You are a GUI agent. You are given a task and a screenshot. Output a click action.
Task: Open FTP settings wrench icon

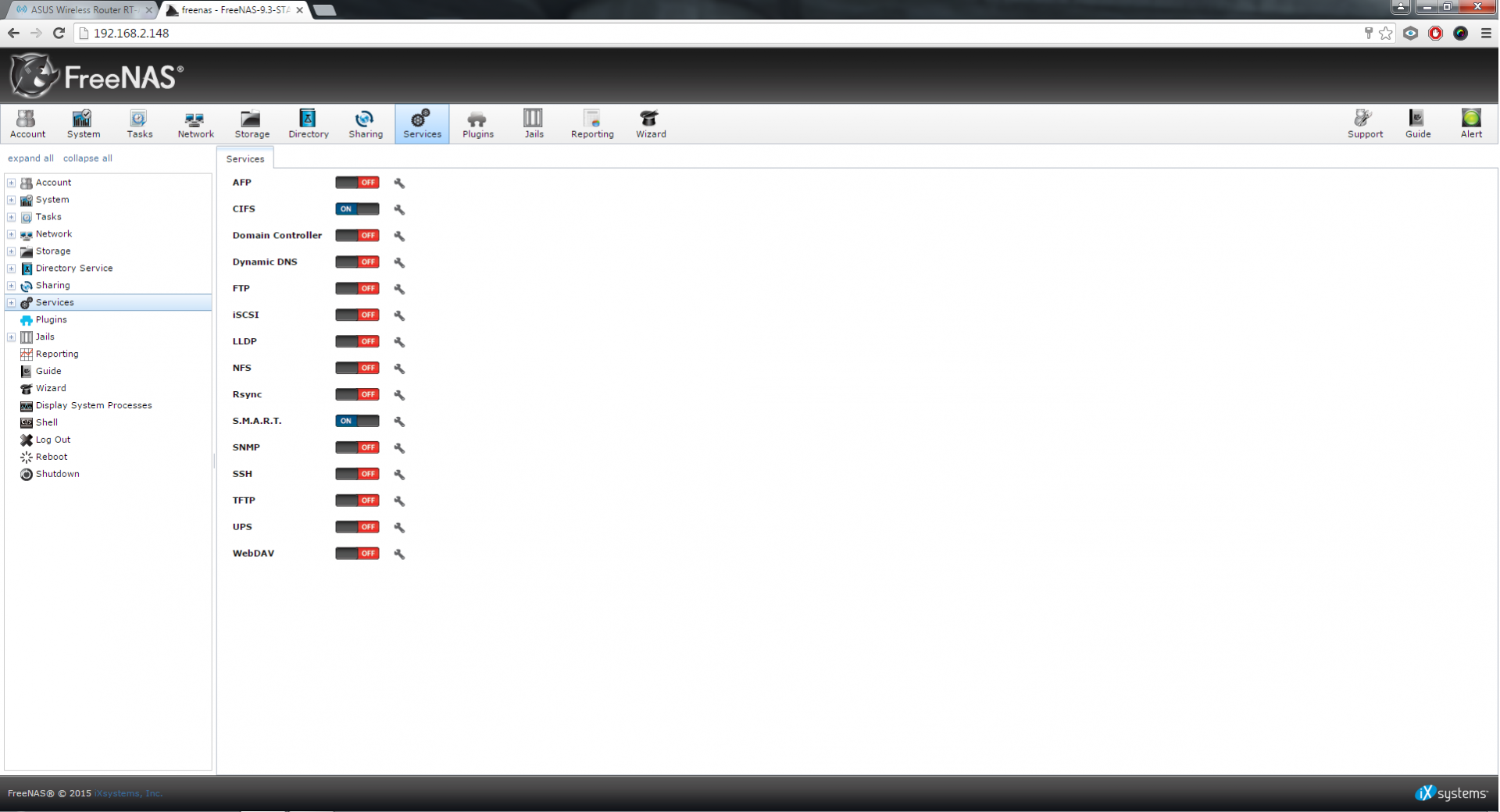(399, 289)
